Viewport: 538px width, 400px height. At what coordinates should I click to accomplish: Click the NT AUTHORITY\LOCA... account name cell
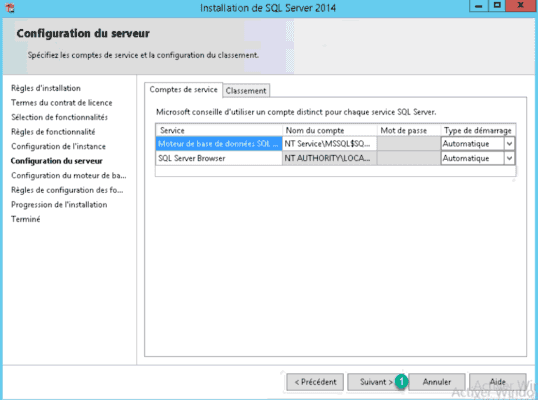point(329,158)
